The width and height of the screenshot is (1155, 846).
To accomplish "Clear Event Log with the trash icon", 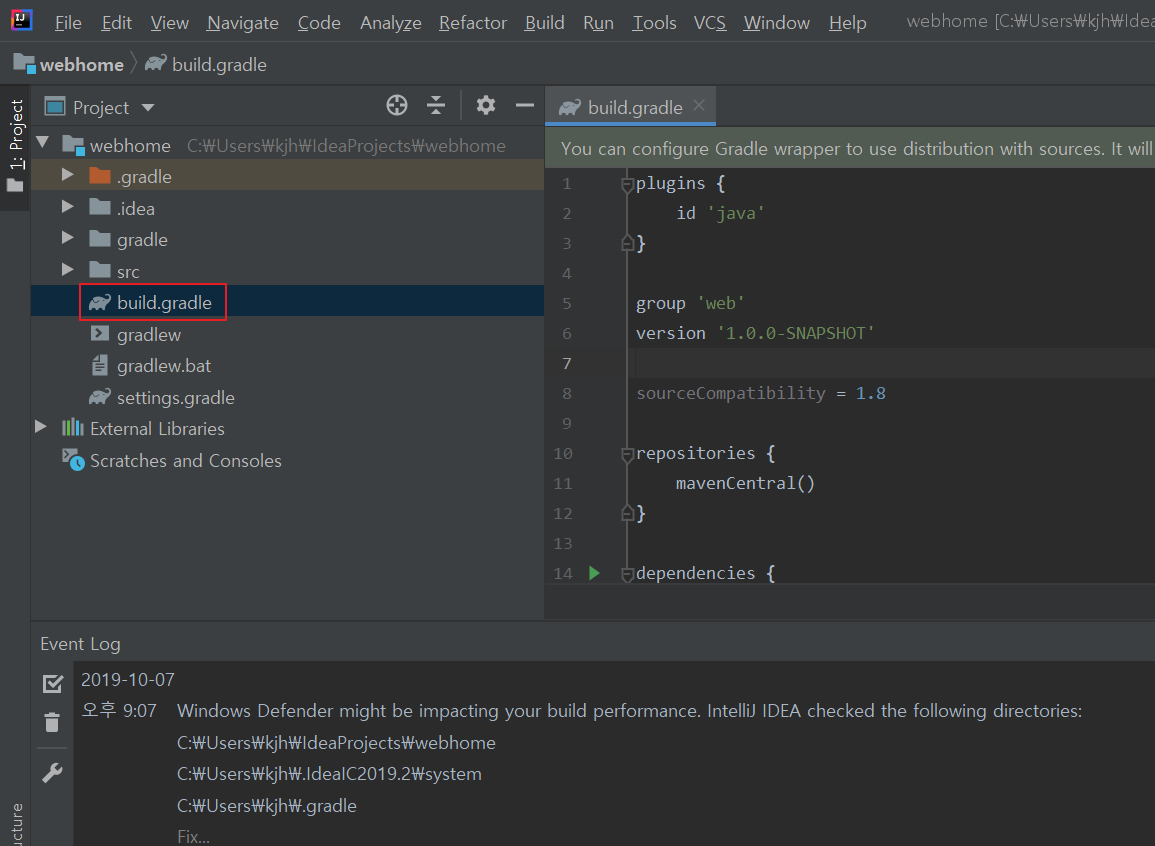I will [x=52, y=722].
